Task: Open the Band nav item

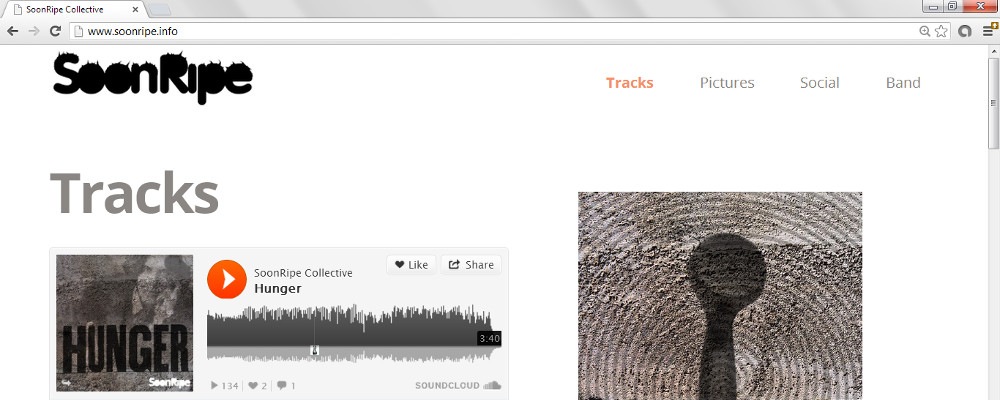Action: (903, 83)
